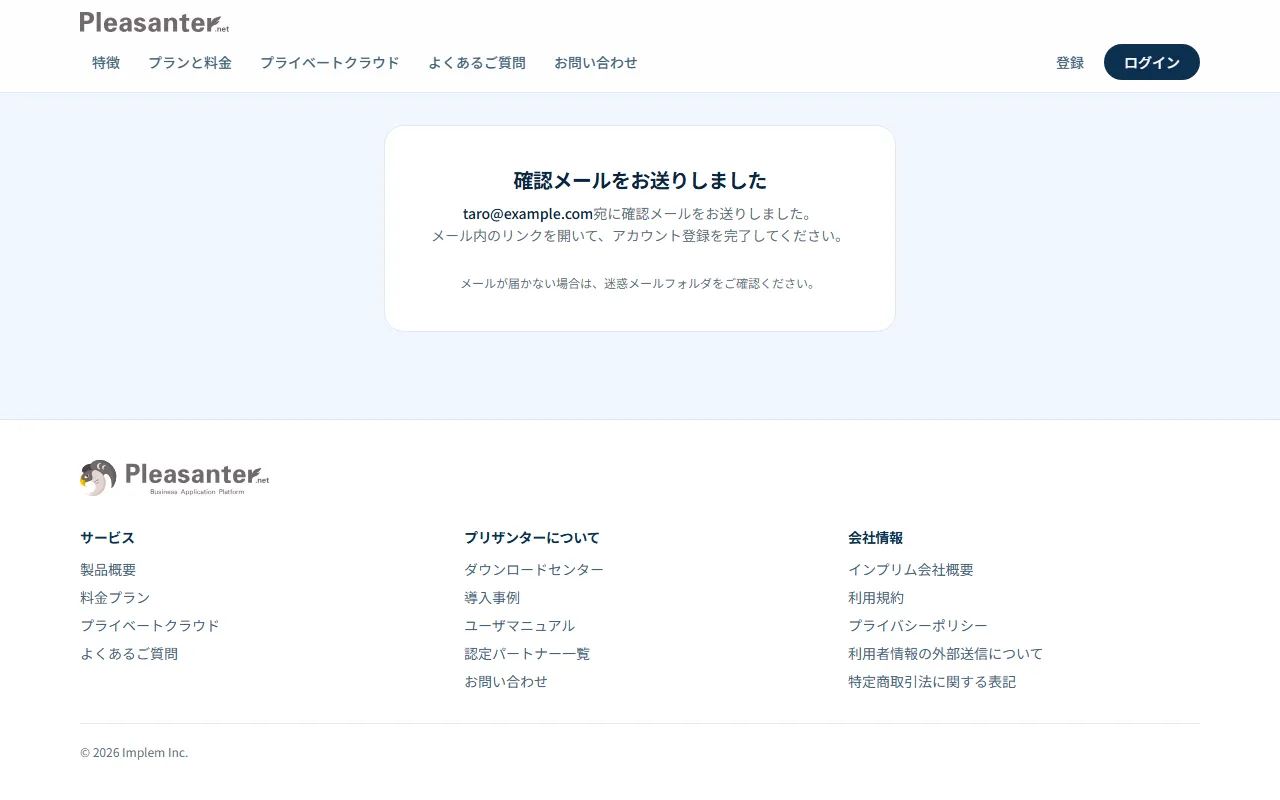This screenshot has height=800, width=1280.
Task: Click the プリザンターについて footer heading
Action: [532, 538]
